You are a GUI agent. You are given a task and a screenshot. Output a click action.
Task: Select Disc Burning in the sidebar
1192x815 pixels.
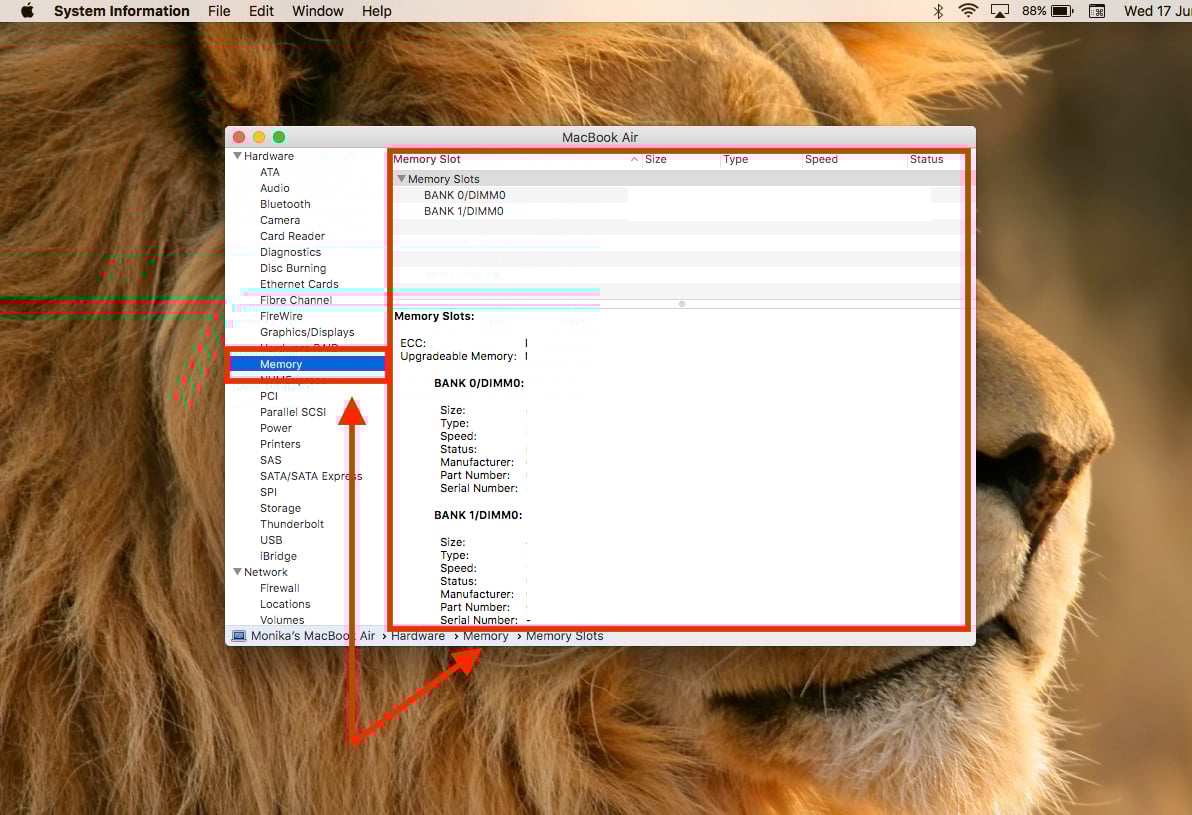(x=293, y=268)
